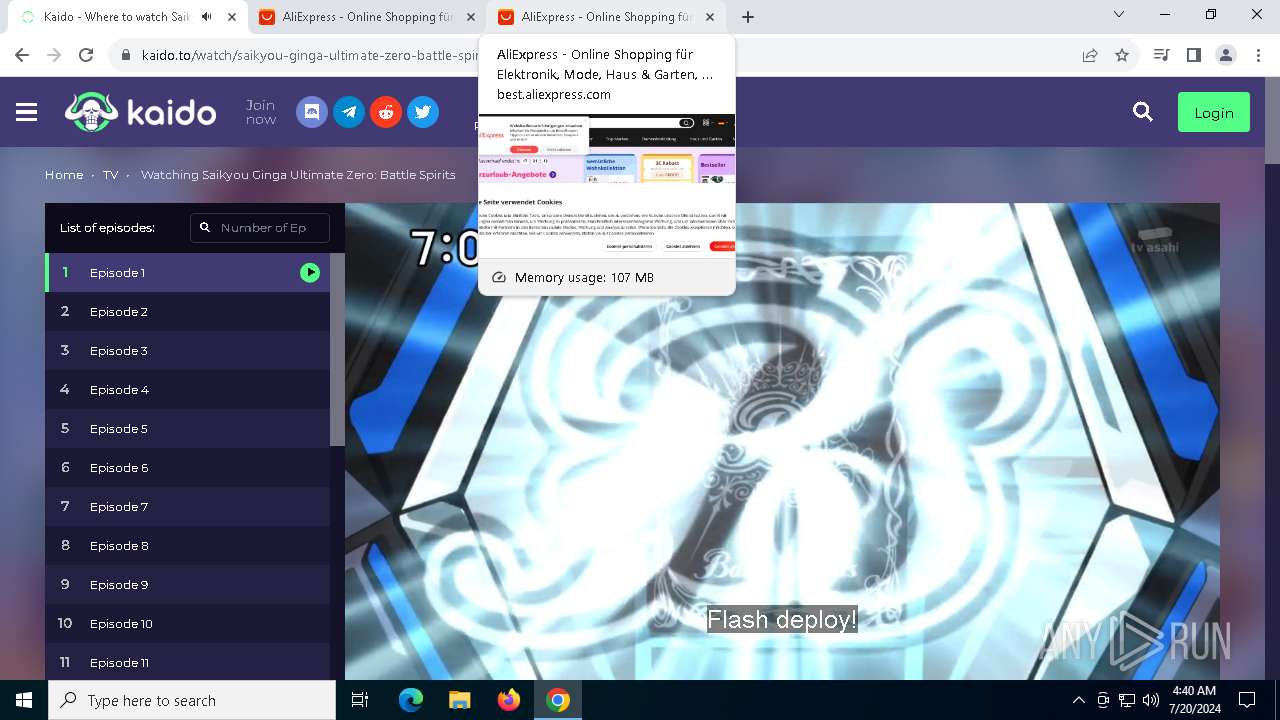The image size is (1280, 720).
Task: Select Episode 9 in the list
Action: click(x=187, y=584)
